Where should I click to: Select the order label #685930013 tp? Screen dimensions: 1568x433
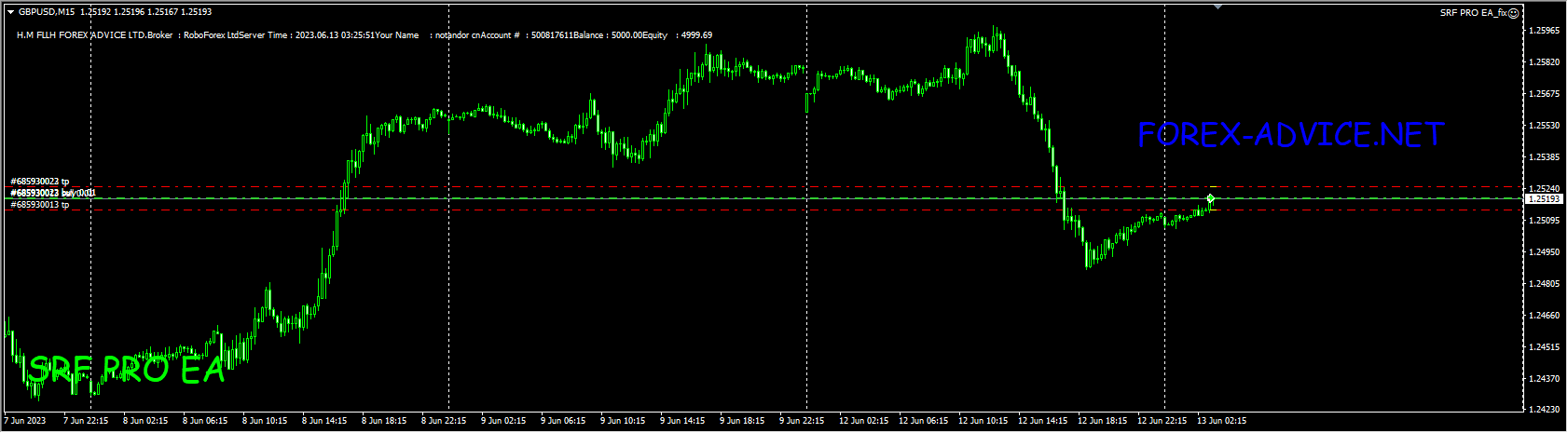click(39, 205)
